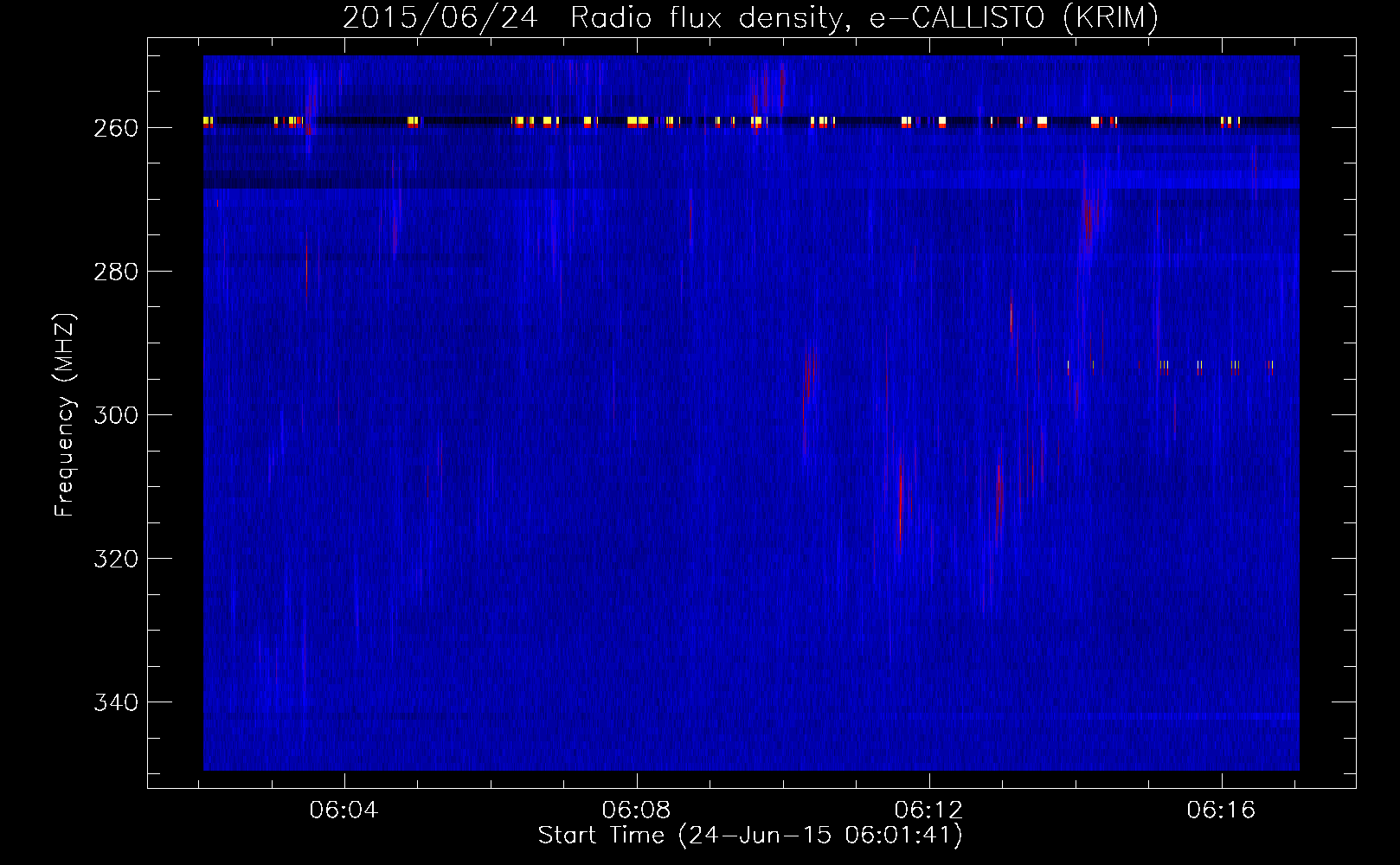
Task: Click the 260 frequency tick label
Action: point(115,128)
